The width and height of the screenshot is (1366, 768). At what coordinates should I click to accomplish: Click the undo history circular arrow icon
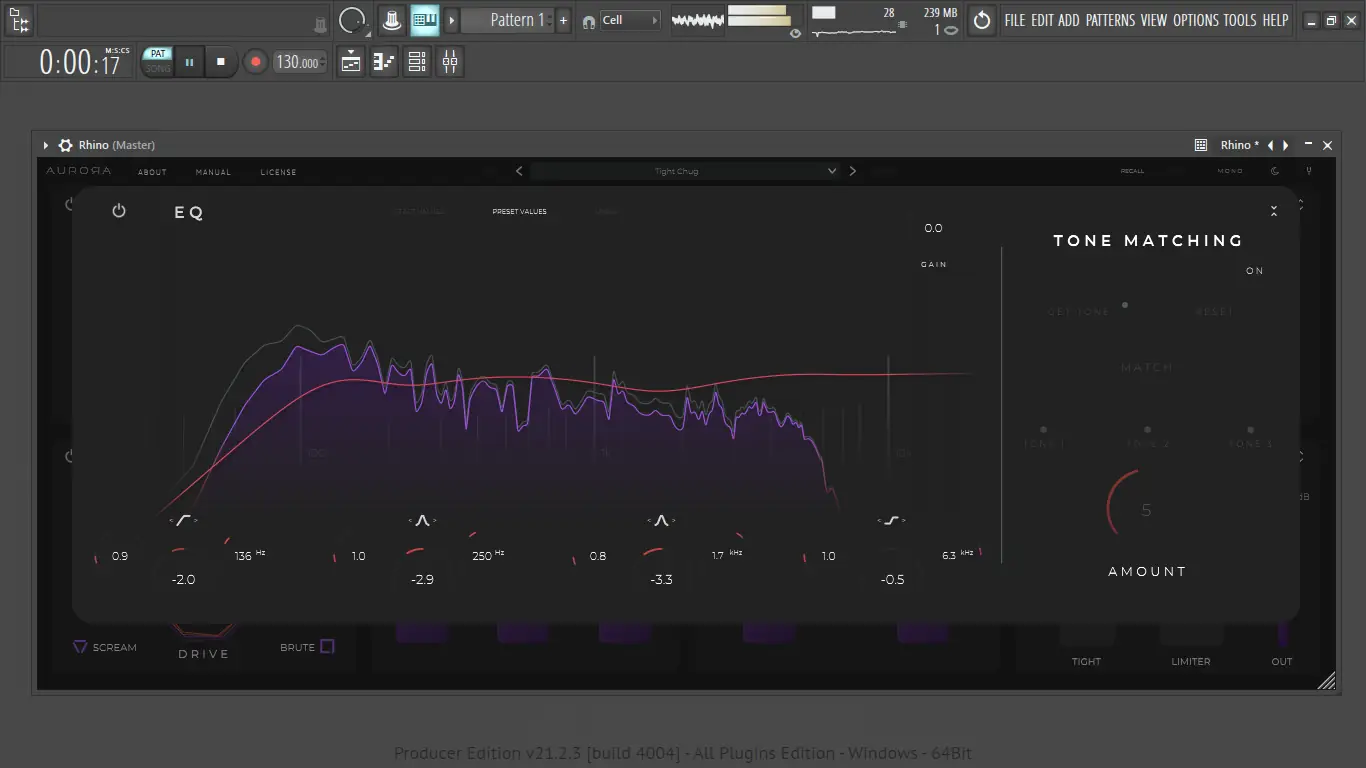tap(982, 20)
